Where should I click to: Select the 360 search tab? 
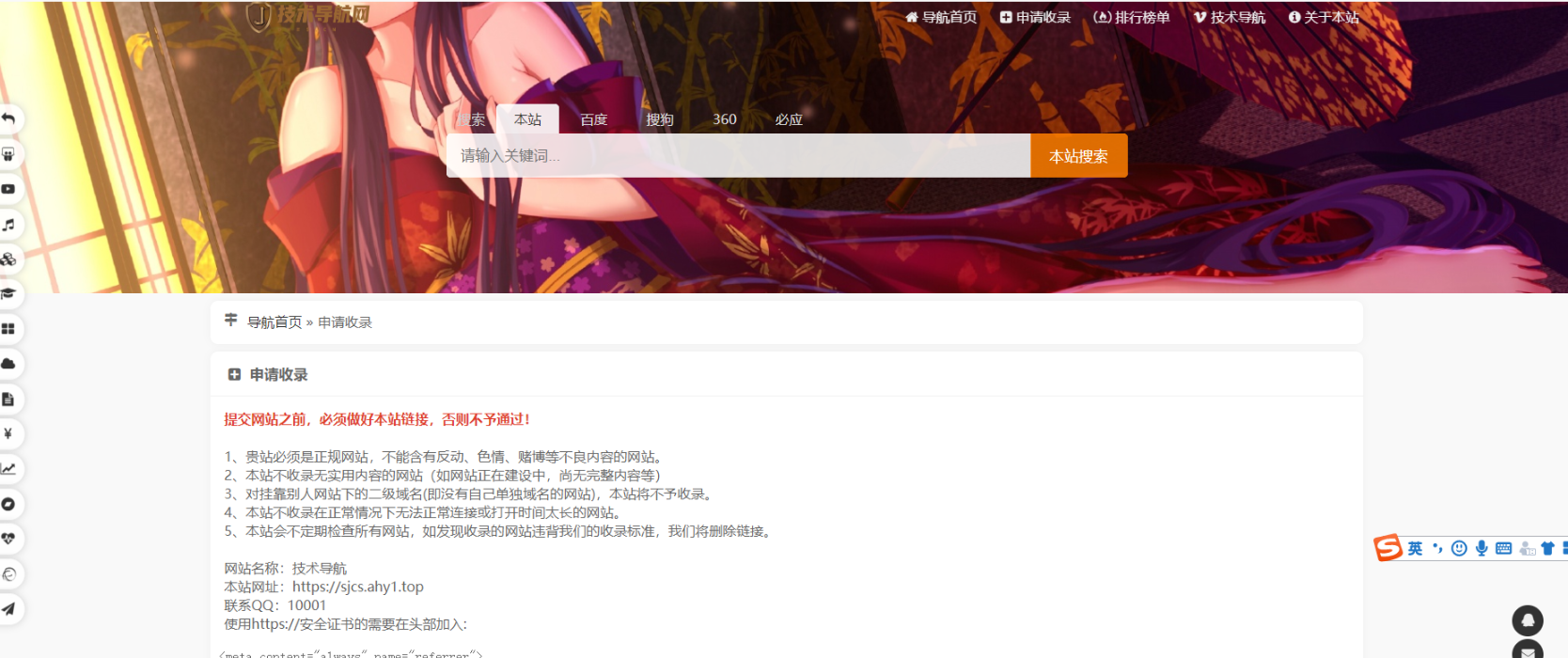pos(725,119)
